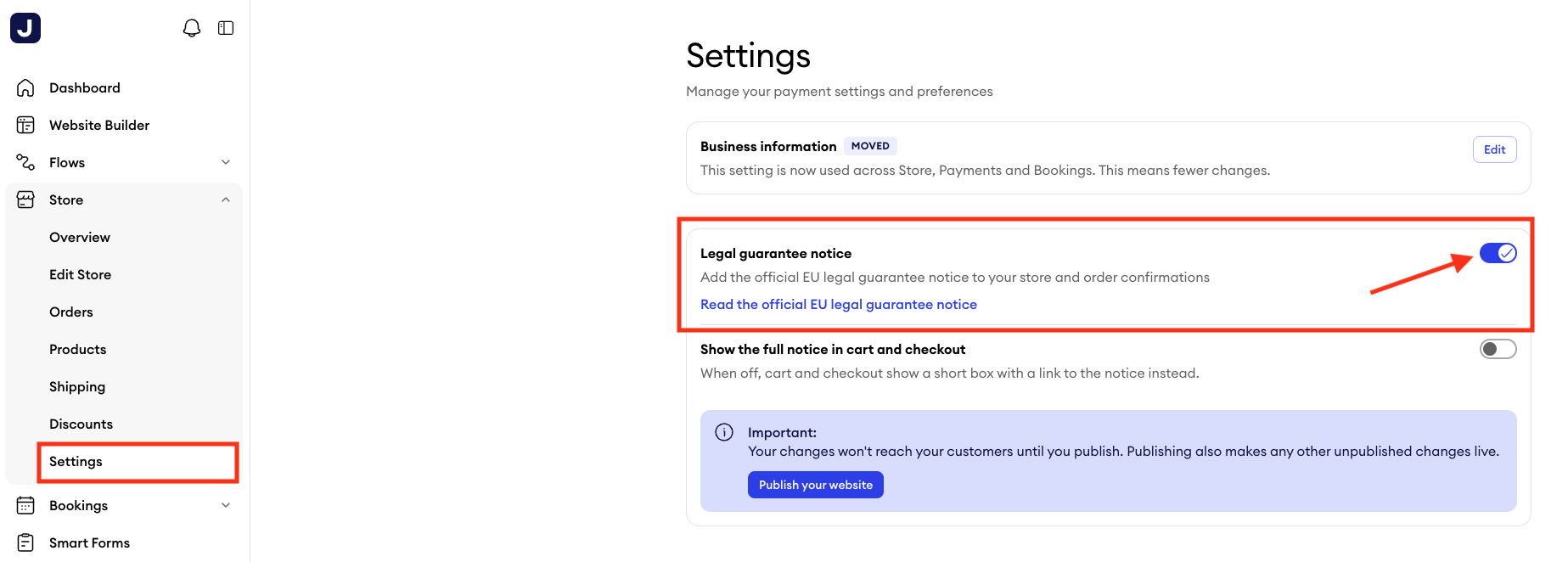Collapse the sidebar with the panel icon
The height and width of the screenshot is (562, 1568).
point(226,28)
